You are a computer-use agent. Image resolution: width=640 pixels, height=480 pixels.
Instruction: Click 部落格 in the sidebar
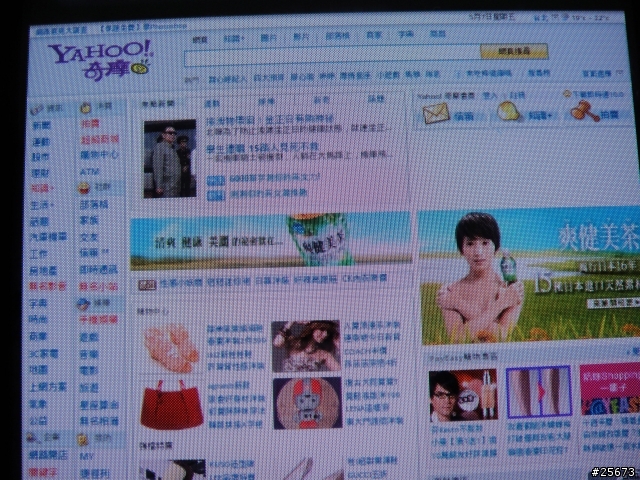(94, 204)
